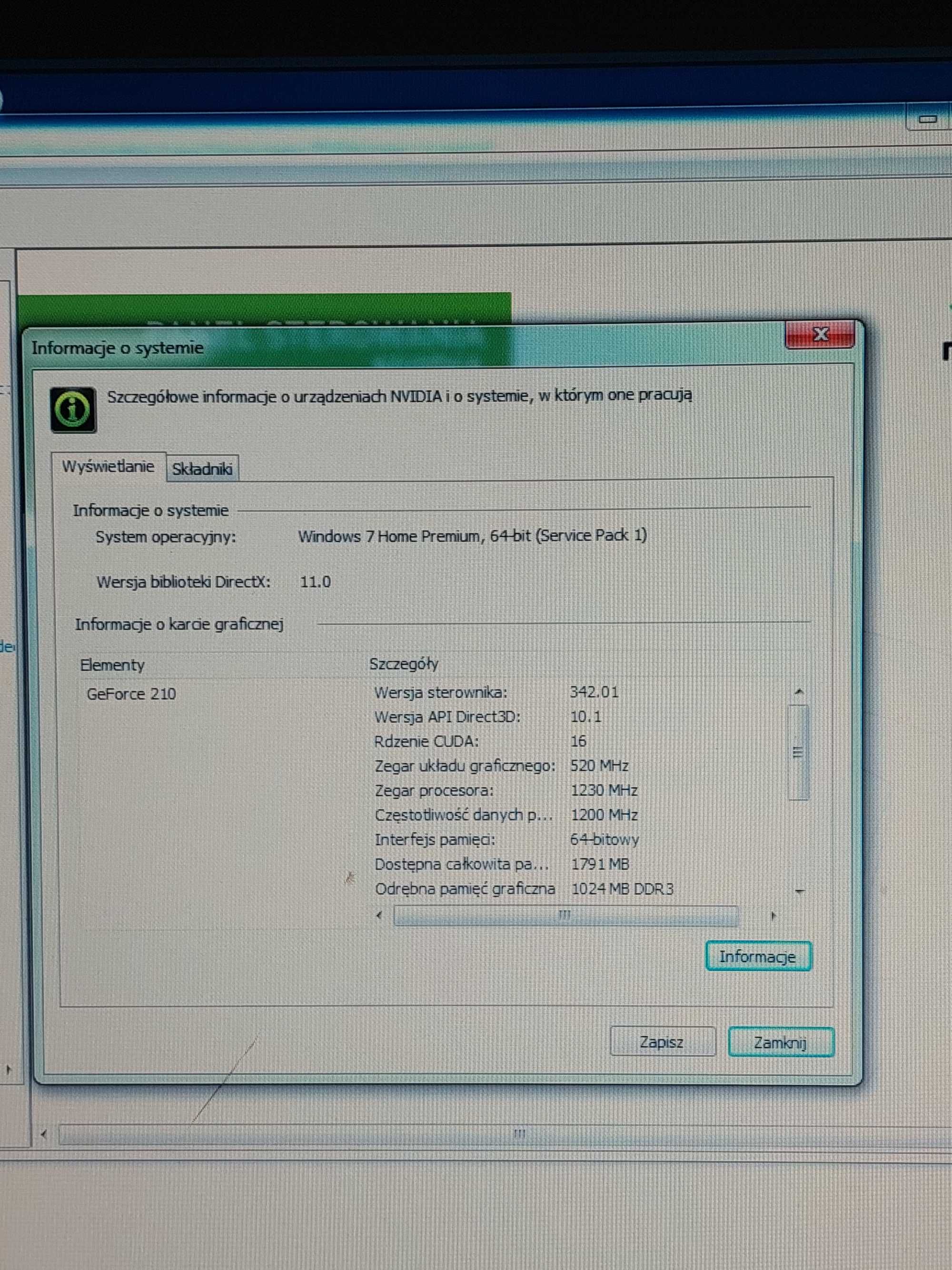The height and width of the screenshot is (1270, 952).
Task: Click the 1791 MB value
Action: (600, 865)
